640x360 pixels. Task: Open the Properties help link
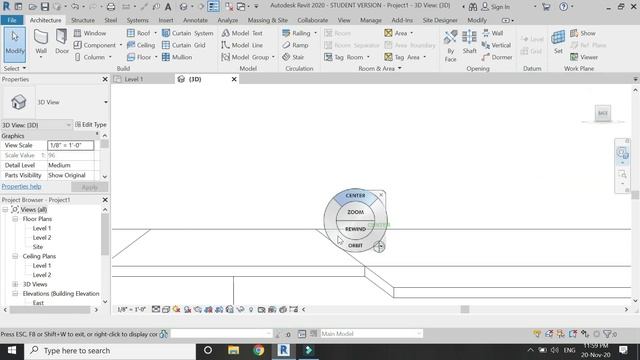[21, 187]
